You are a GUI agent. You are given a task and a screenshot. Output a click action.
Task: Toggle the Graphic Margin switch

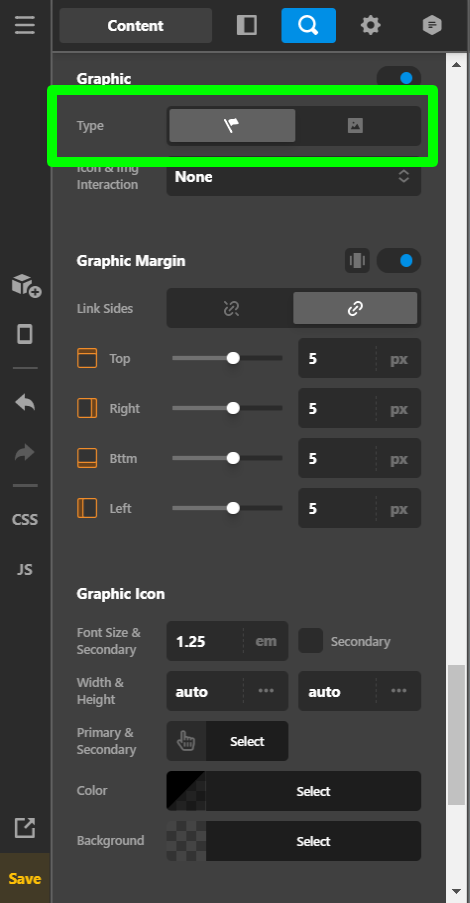[x=399, y=261]
